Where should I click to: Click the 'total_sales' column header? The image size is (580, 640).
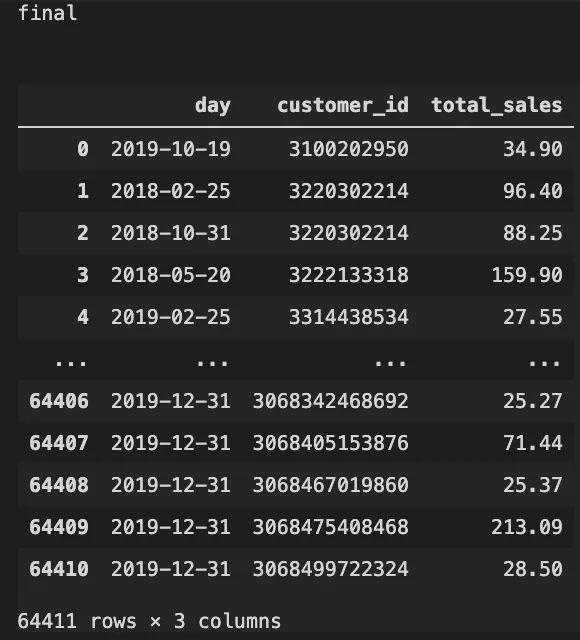tap(497, 105)
